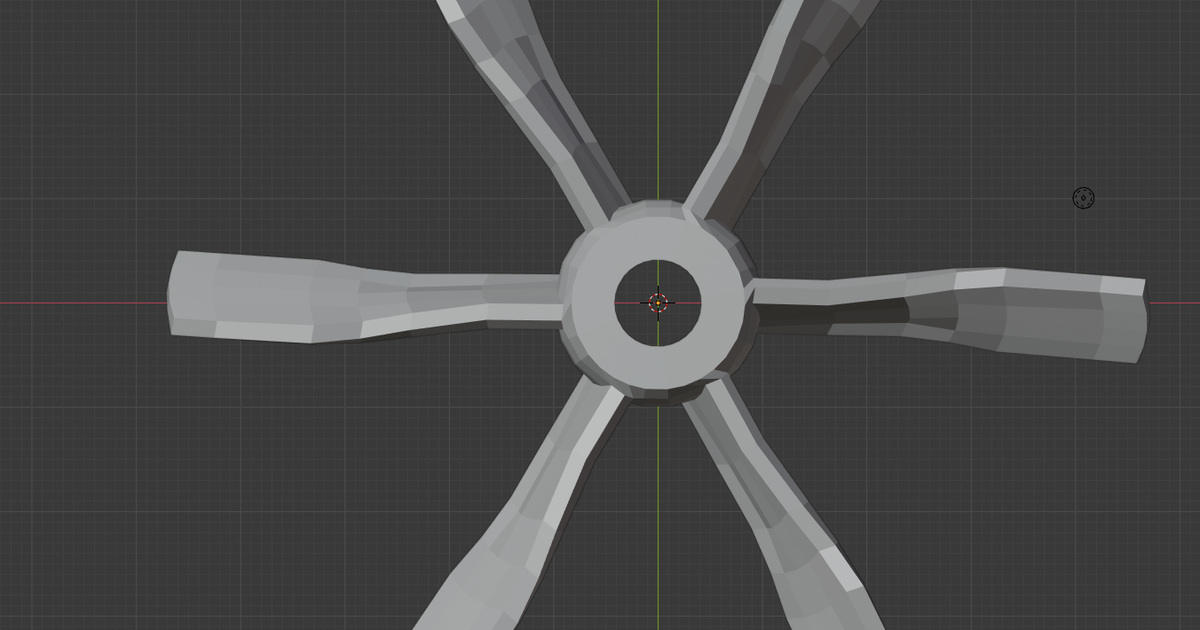Select the point light object icon

click(1083, 200)
